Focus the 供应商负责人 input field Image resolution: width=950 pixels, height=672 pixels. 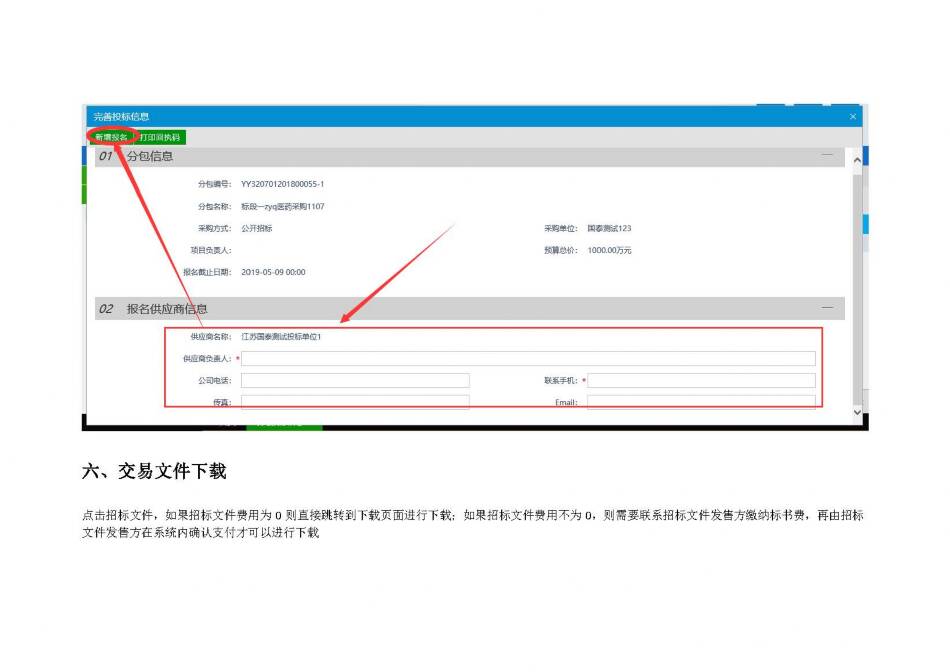click(x=528, y=359)
